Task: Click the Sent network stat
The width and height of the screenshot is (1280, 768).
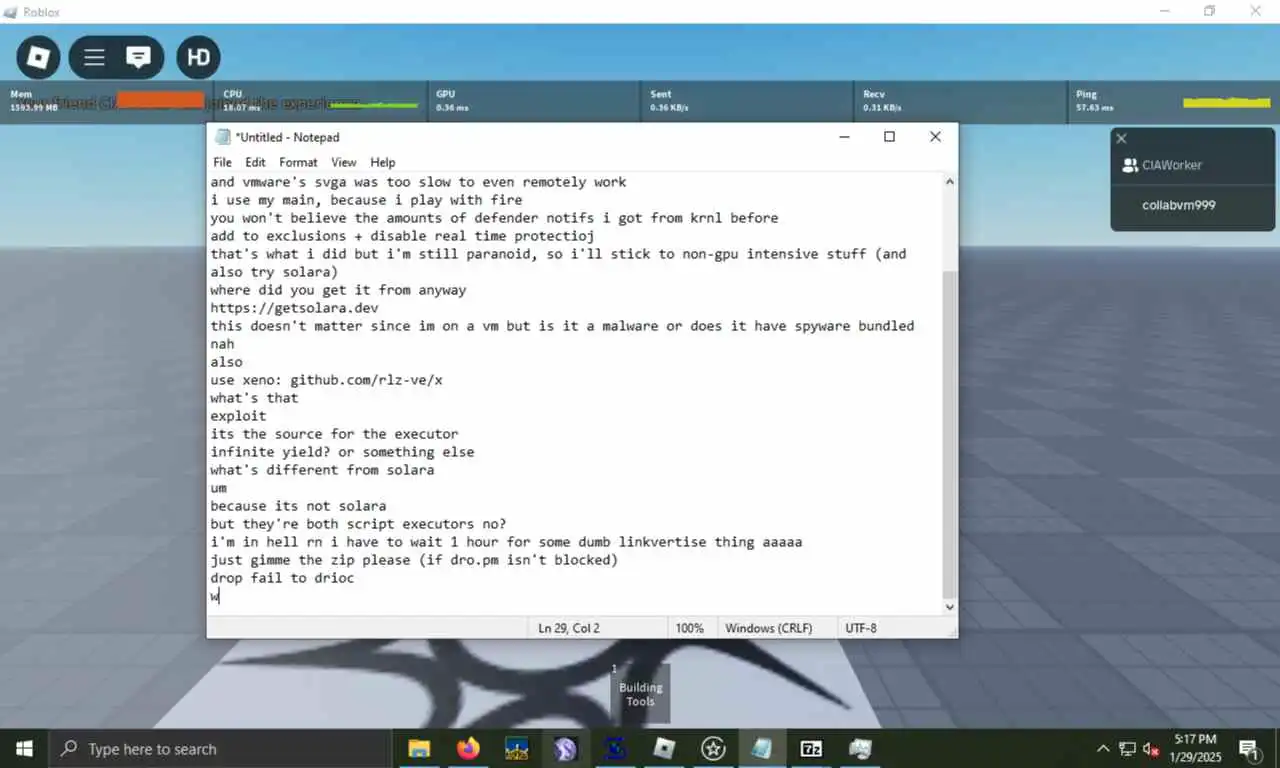Action: click(x=747, y=101)
